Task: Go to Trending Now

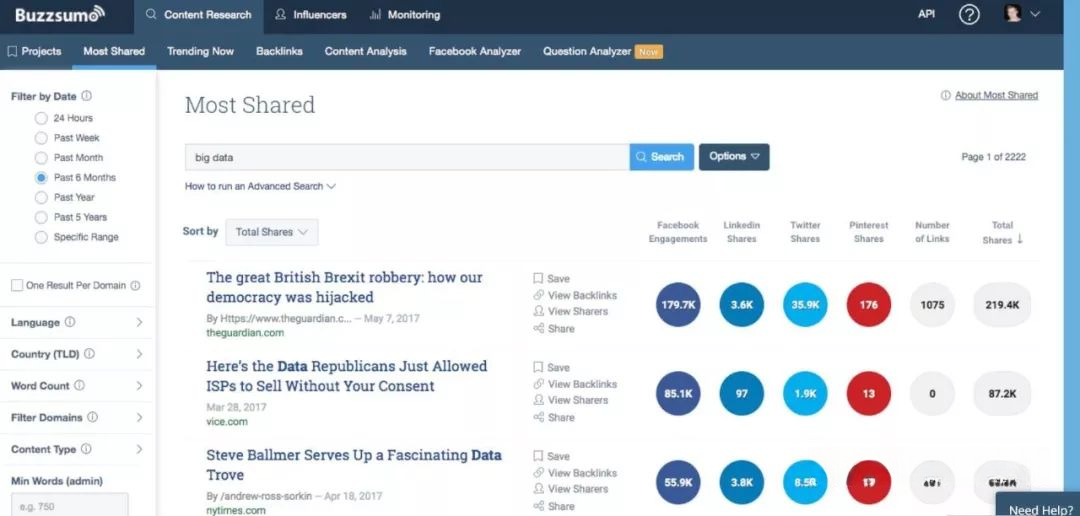Action: click(x=200, y=51)
